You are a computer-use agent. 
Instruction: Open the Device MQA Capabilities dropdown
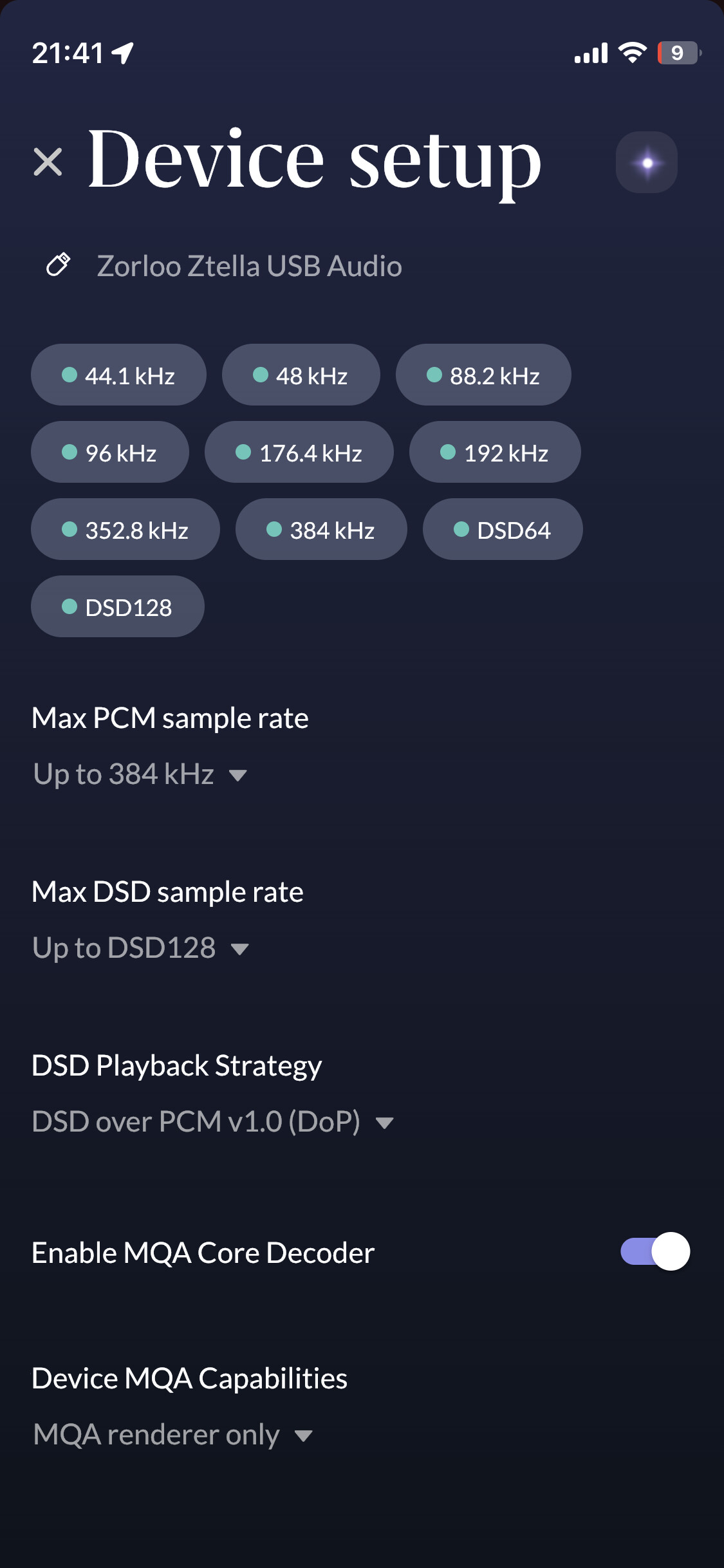[173, 1435]
